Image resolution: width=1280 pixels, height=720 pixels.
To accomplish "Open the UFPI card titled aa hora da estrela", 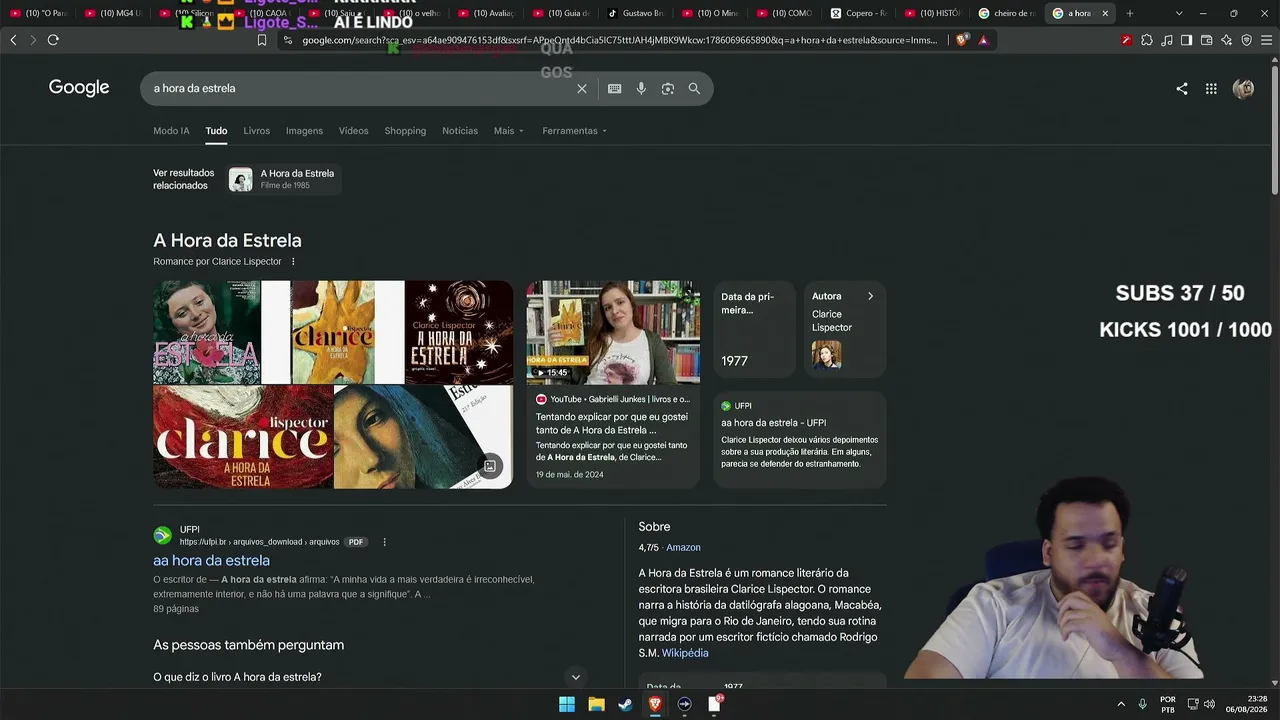I will [800, 439].
